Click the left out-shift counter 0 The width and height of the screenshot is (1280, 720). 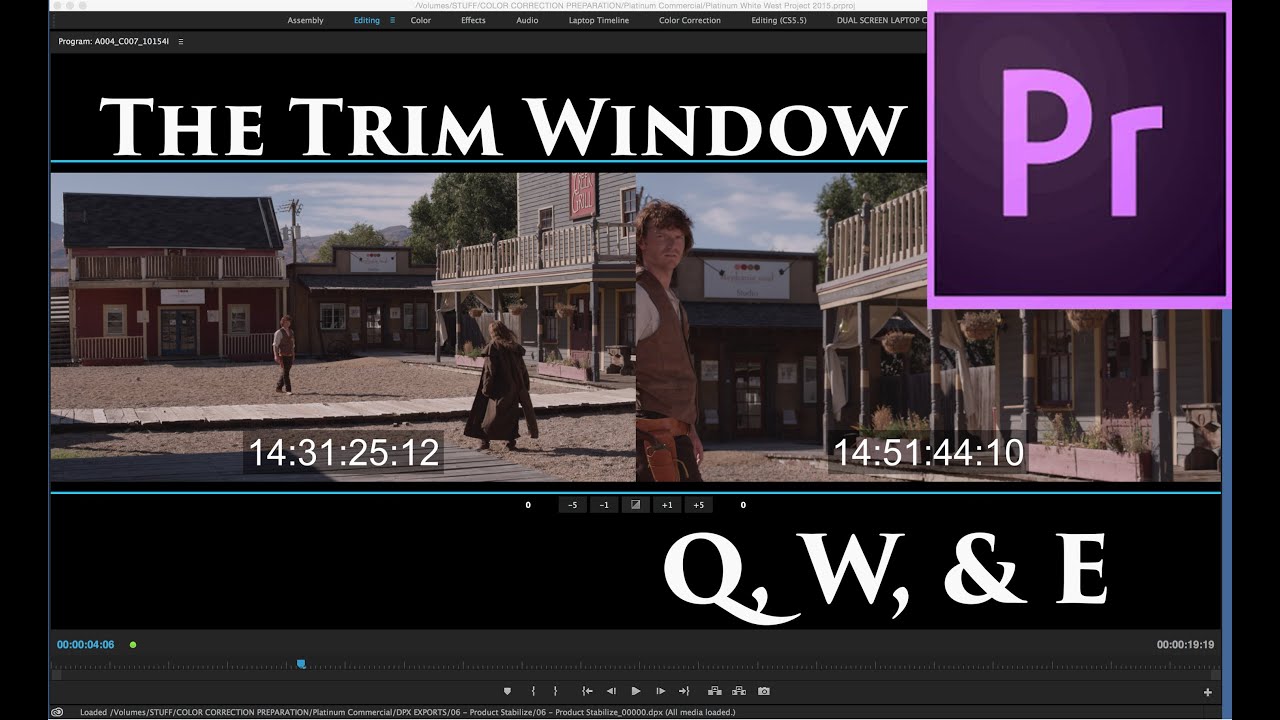coord(528,505)
